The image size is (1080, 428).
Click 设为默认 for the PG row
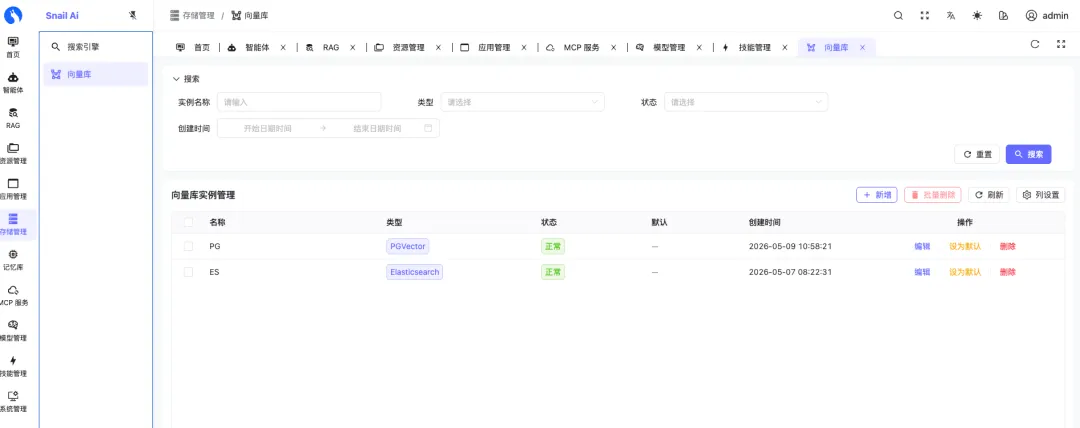(x=965, y=246)
